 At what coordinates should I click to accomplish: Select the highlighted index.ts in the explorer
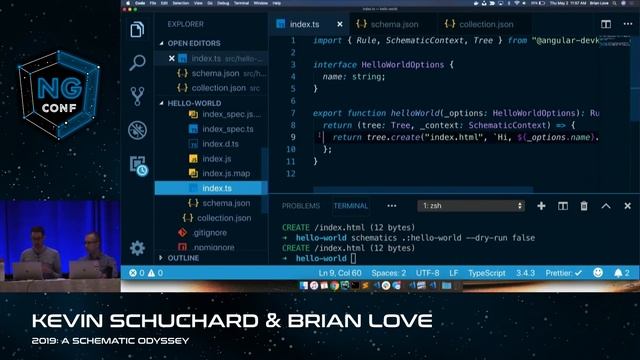(211, 188)
